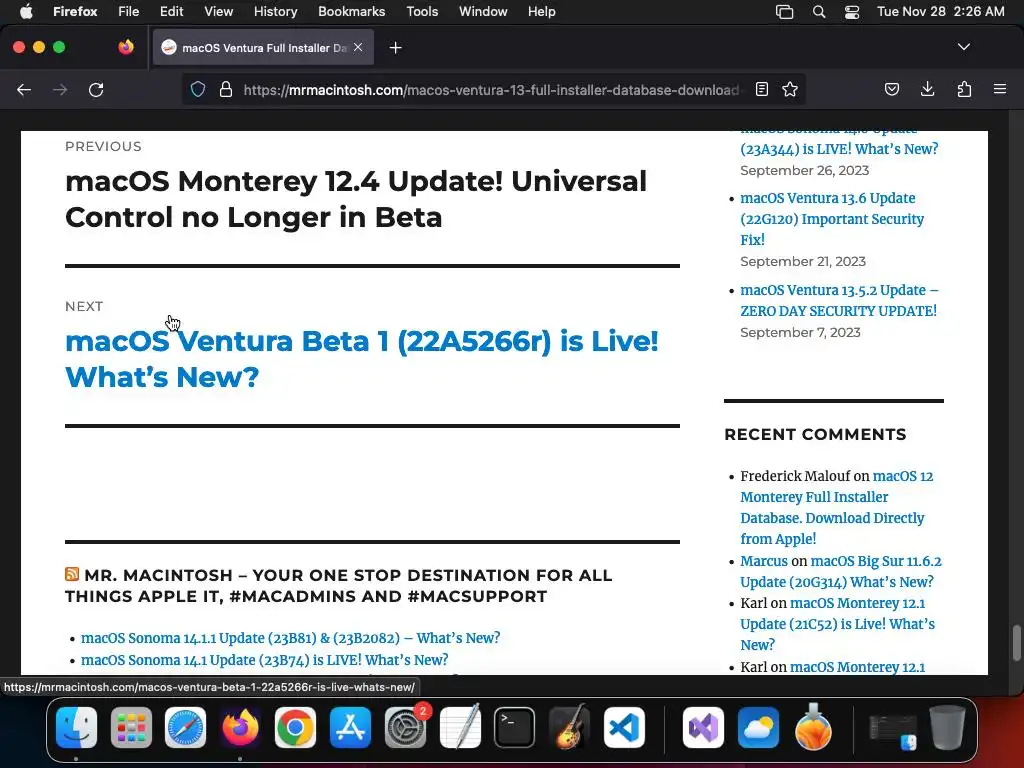Open macOS Ventura 13.5.2 Update sidebar link
The image size is (1024, 768).
[839, 300]
